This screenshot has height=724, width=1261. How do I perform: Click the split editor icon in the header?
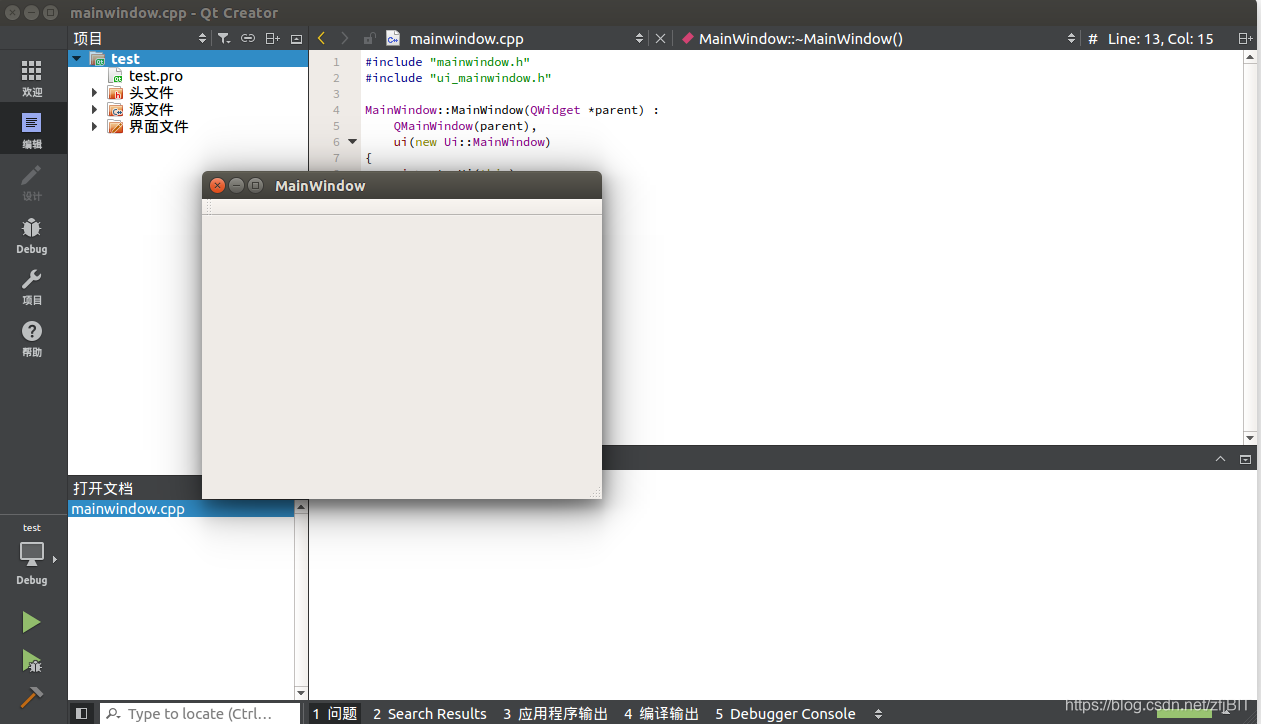click(x=1245, y=38)
